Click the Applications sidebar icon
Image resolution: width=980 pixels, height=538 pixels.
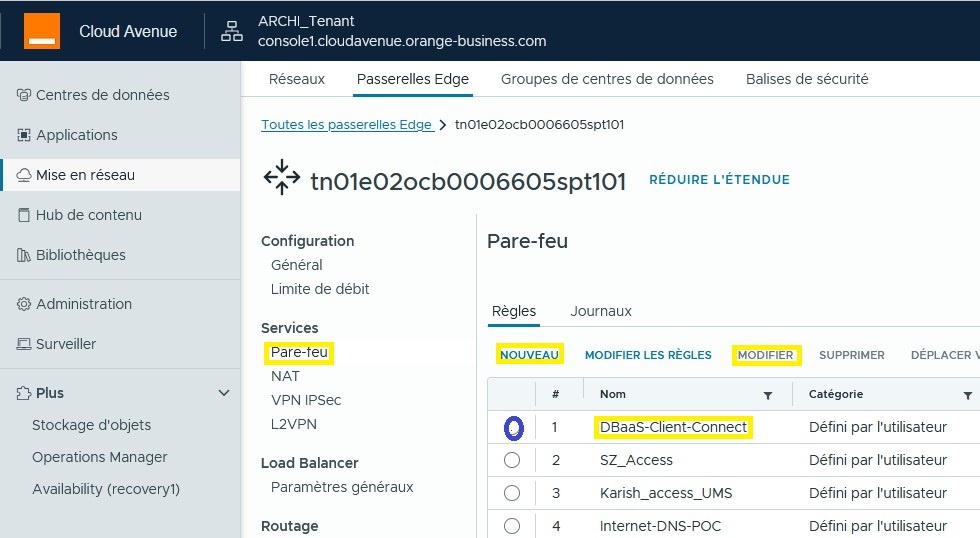coord(24,135)
